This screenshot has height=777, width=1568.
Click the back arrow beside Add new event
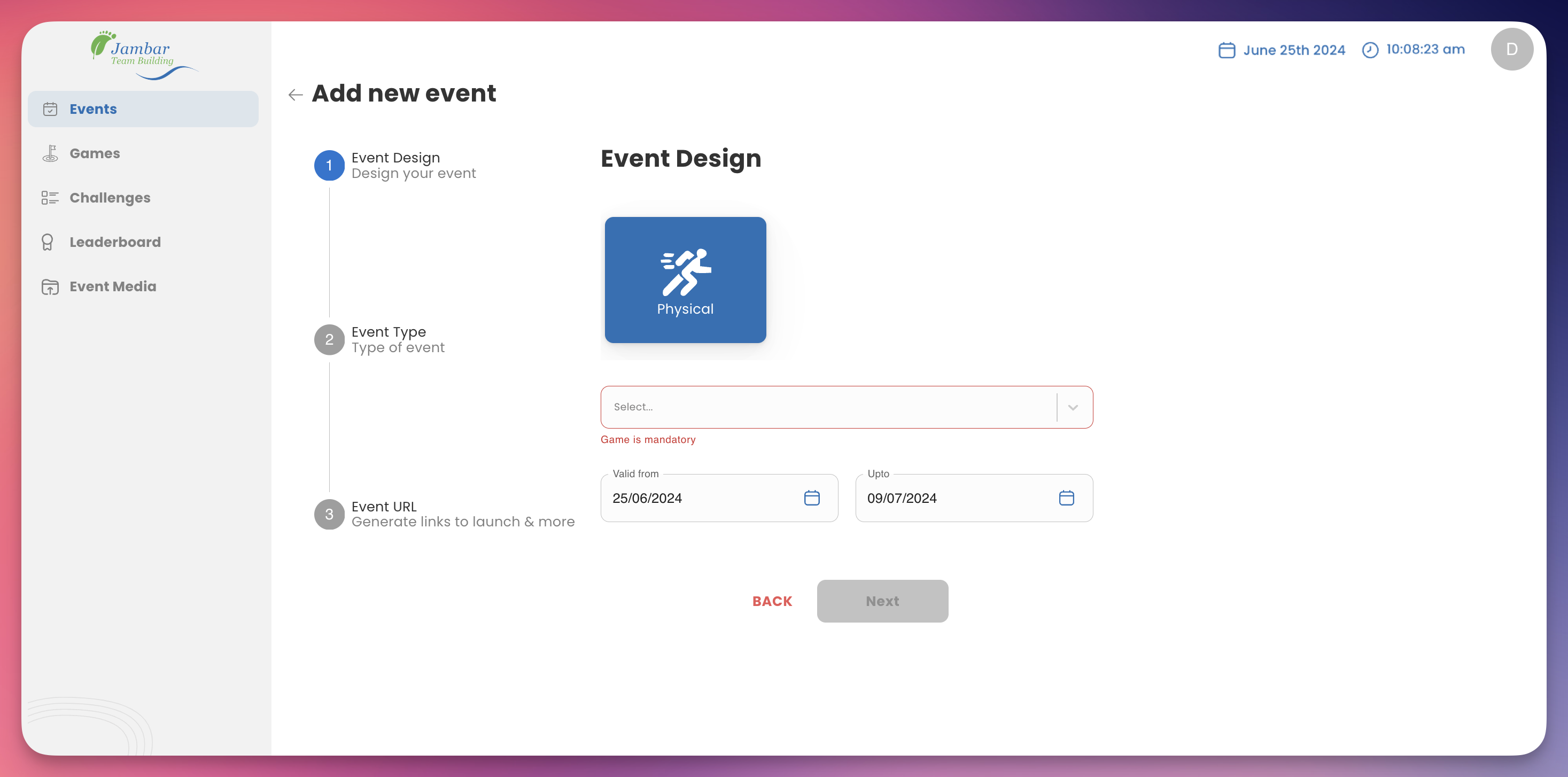(x=295, y=94)
